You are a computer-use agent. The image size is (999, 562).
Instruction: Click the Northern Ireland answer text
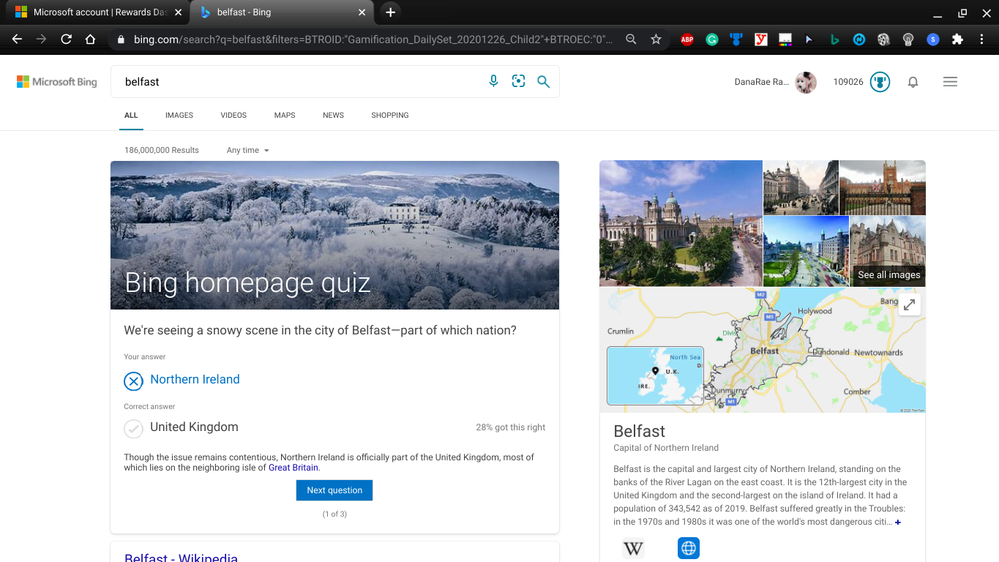tap(195, 379)
